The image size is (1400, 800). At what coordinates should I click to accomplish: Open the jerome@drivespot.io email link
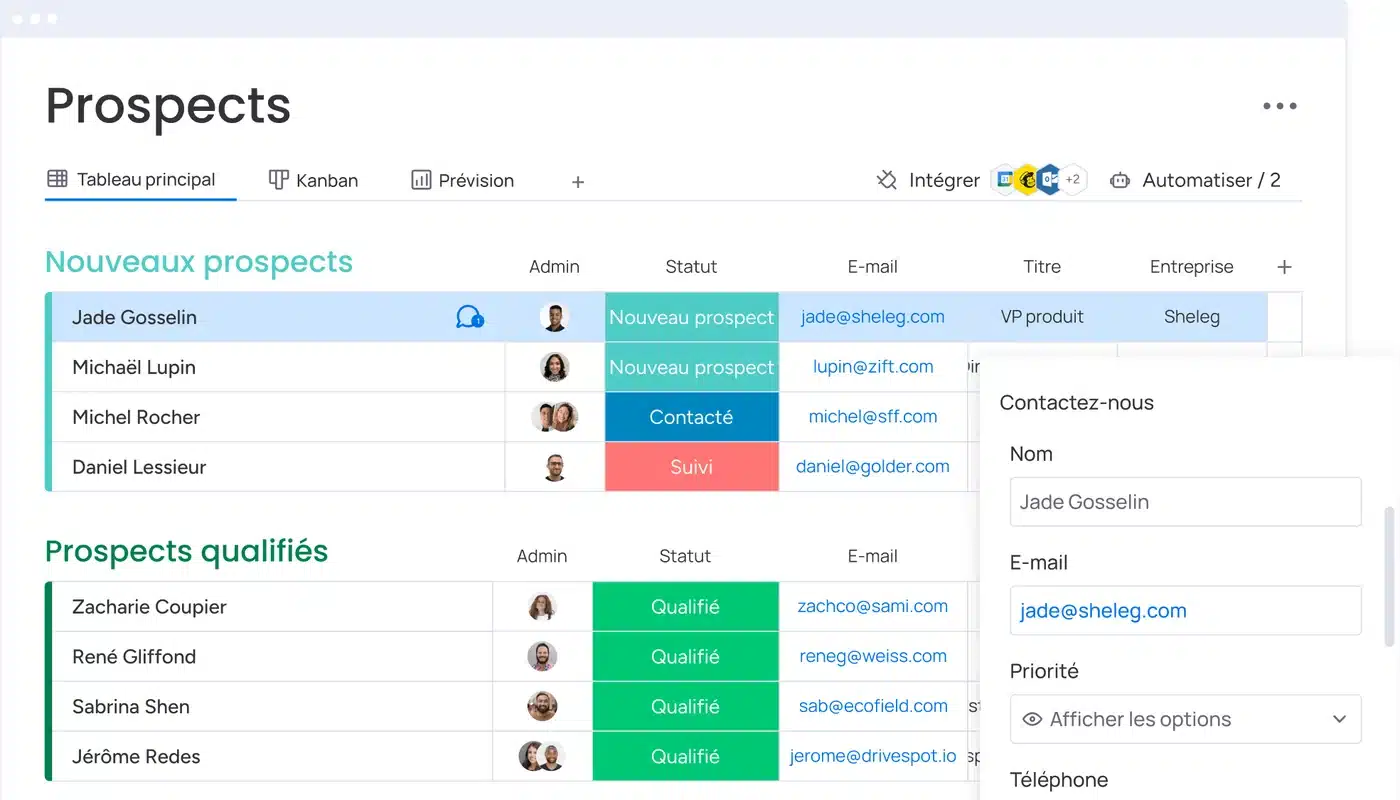873,757
